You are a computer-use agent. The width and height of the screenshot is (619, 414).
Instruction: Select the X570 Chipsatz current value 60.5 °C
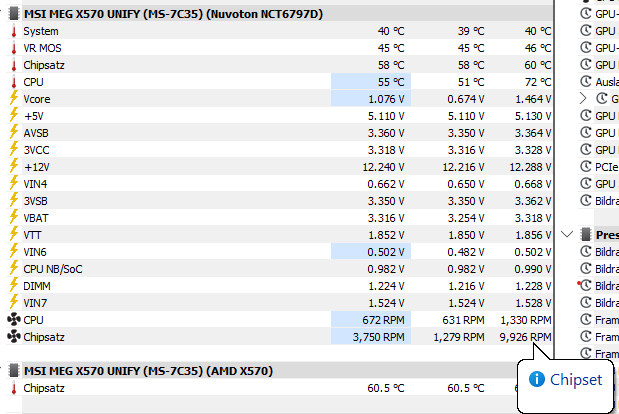tap(386, 388)
